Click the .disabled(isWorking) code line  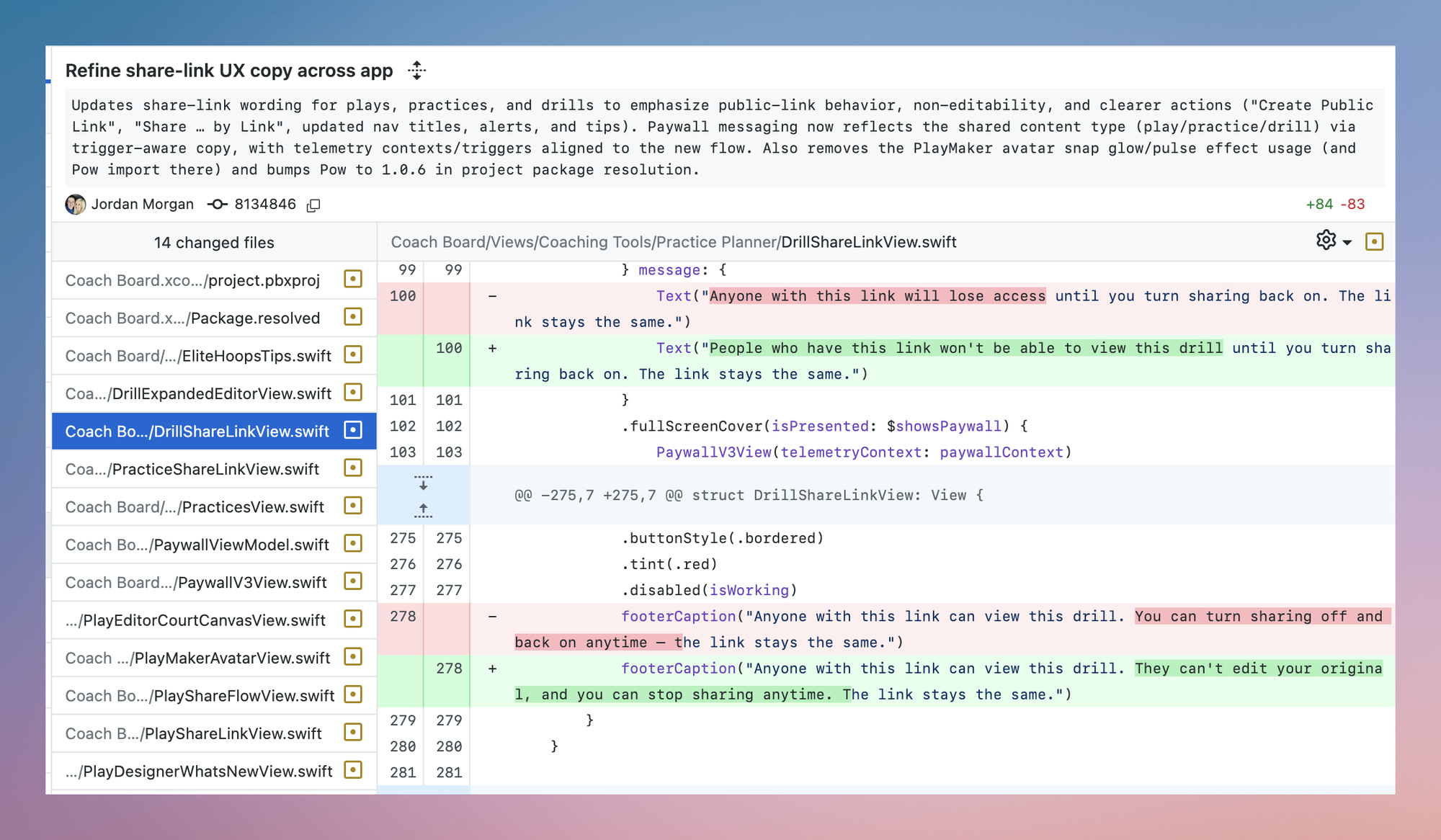[x=709, y=591]
